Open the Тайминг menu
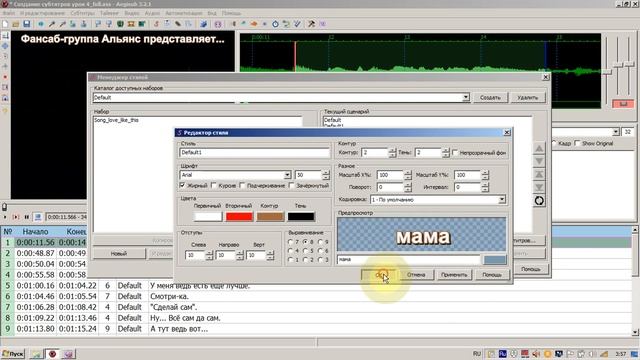This screenshot has width=640, height=360. point(109,13)
